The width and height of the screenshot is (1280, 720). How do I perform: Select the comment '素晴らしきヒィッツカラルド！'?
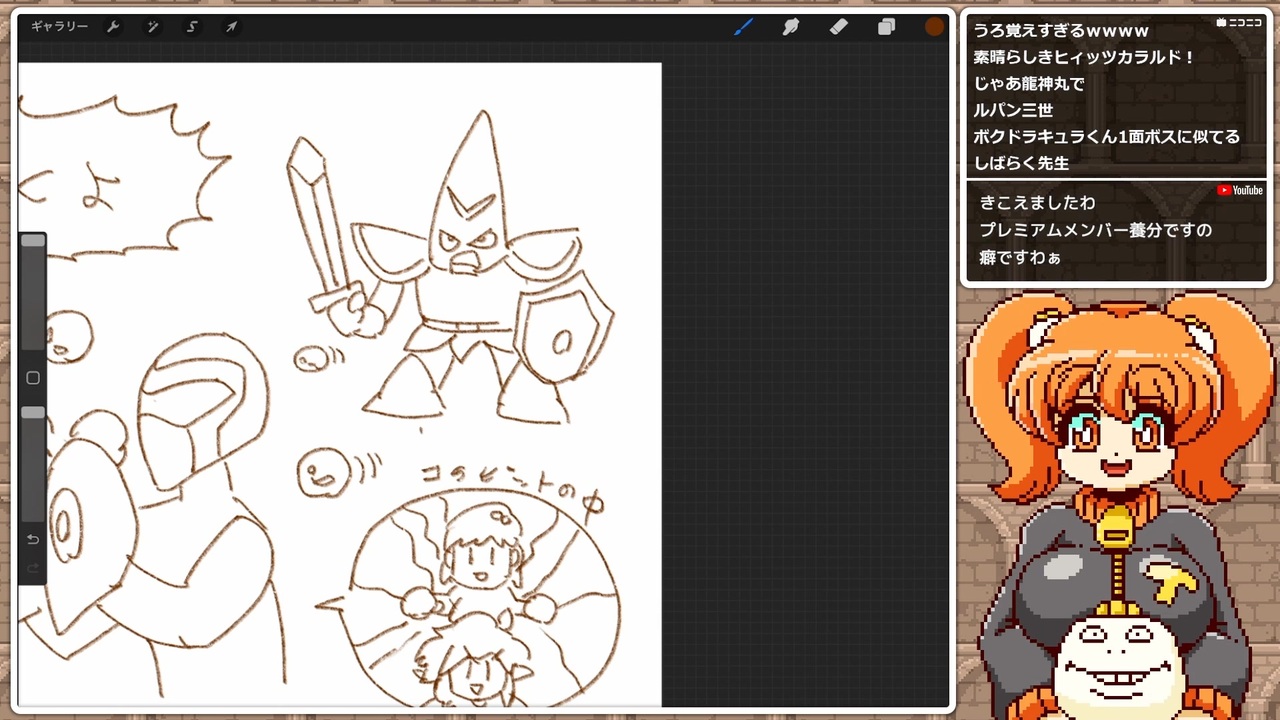pos(1085,57)
